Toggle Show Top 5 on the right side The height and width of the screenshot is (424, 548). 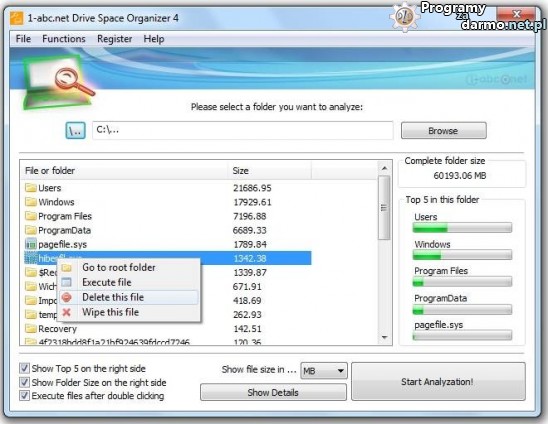24,368
